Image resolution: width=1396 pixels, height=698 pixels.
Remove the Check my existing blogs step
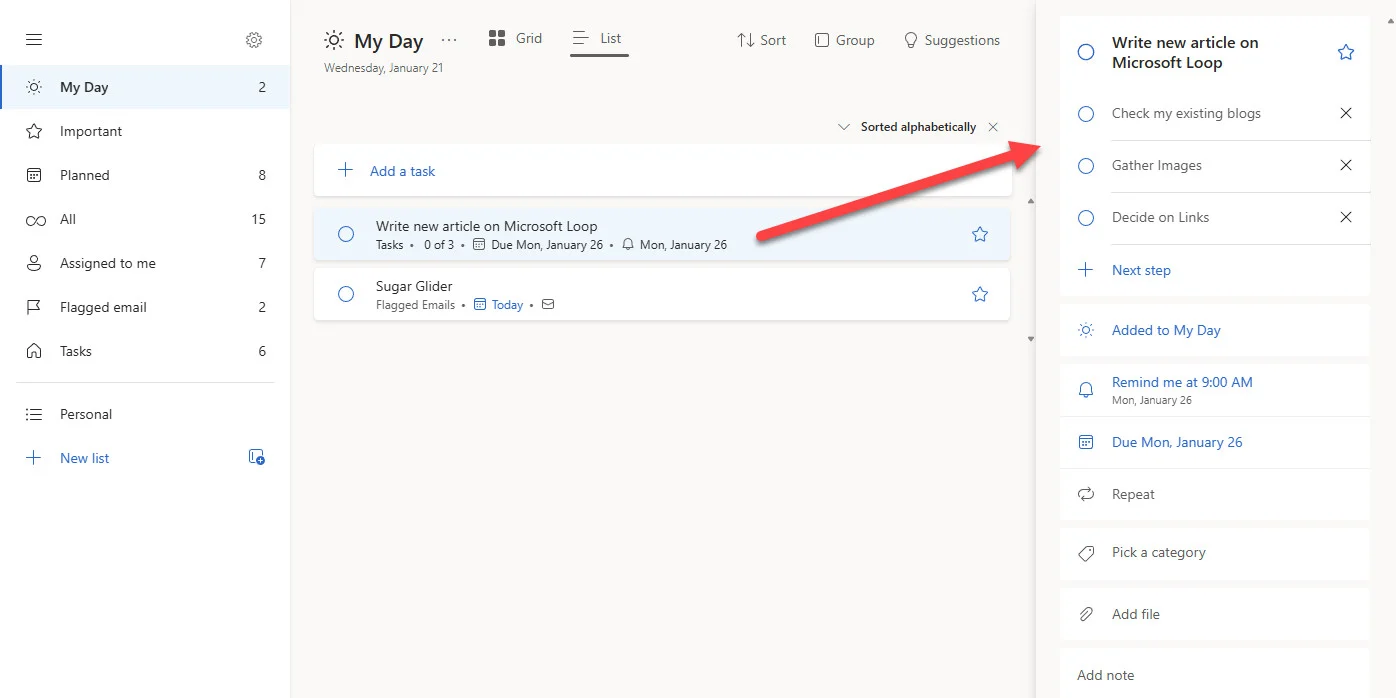[1346, 113]
